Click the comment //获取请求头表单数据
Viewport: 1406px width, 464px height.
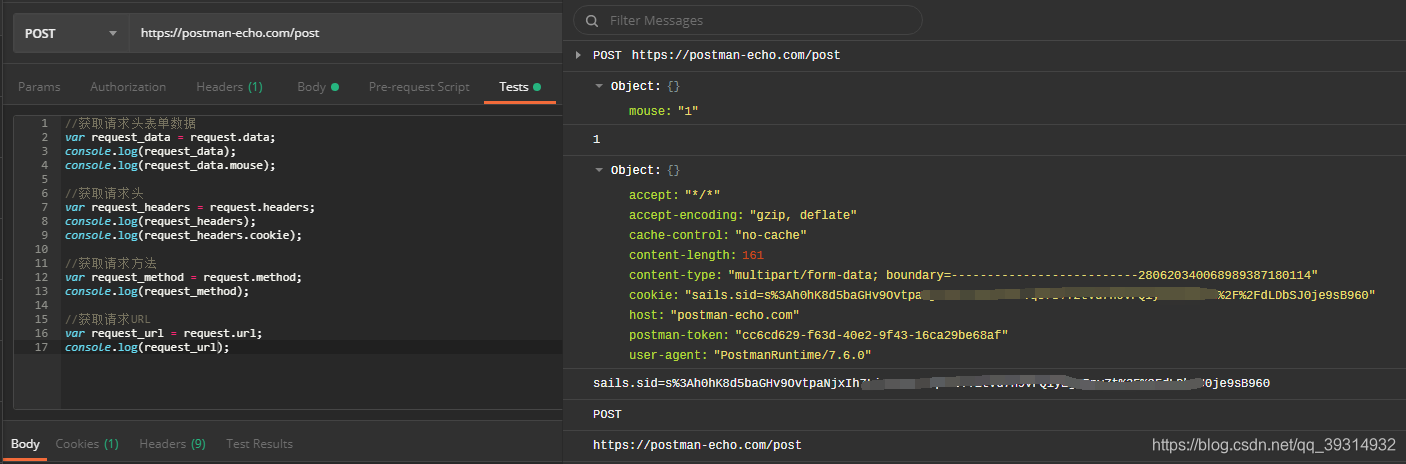click(x=131, y=123)
